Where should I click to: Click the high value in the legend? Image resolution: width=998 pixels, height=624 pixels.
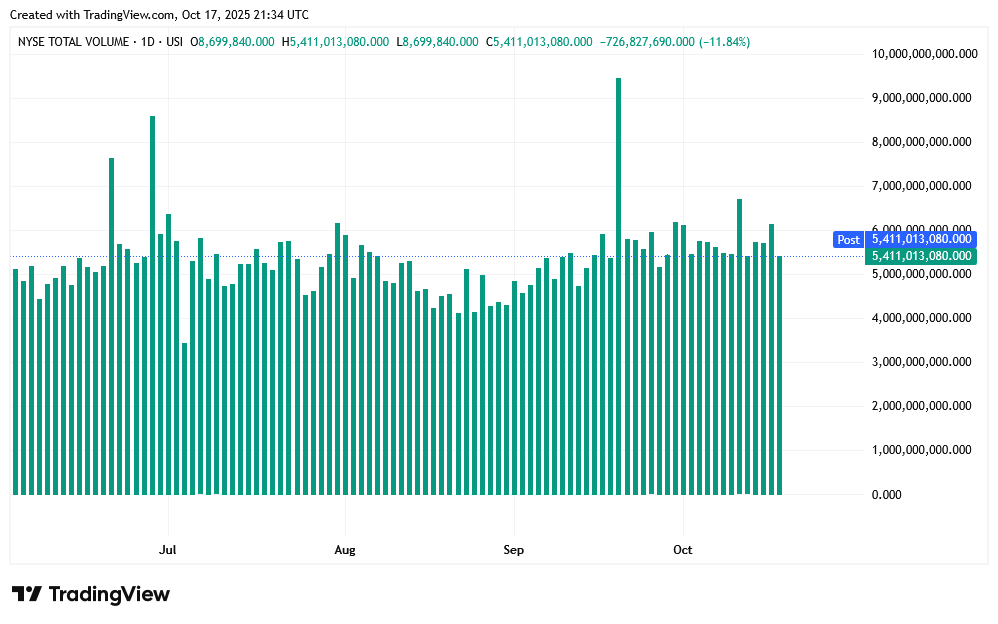click(338, 42)
